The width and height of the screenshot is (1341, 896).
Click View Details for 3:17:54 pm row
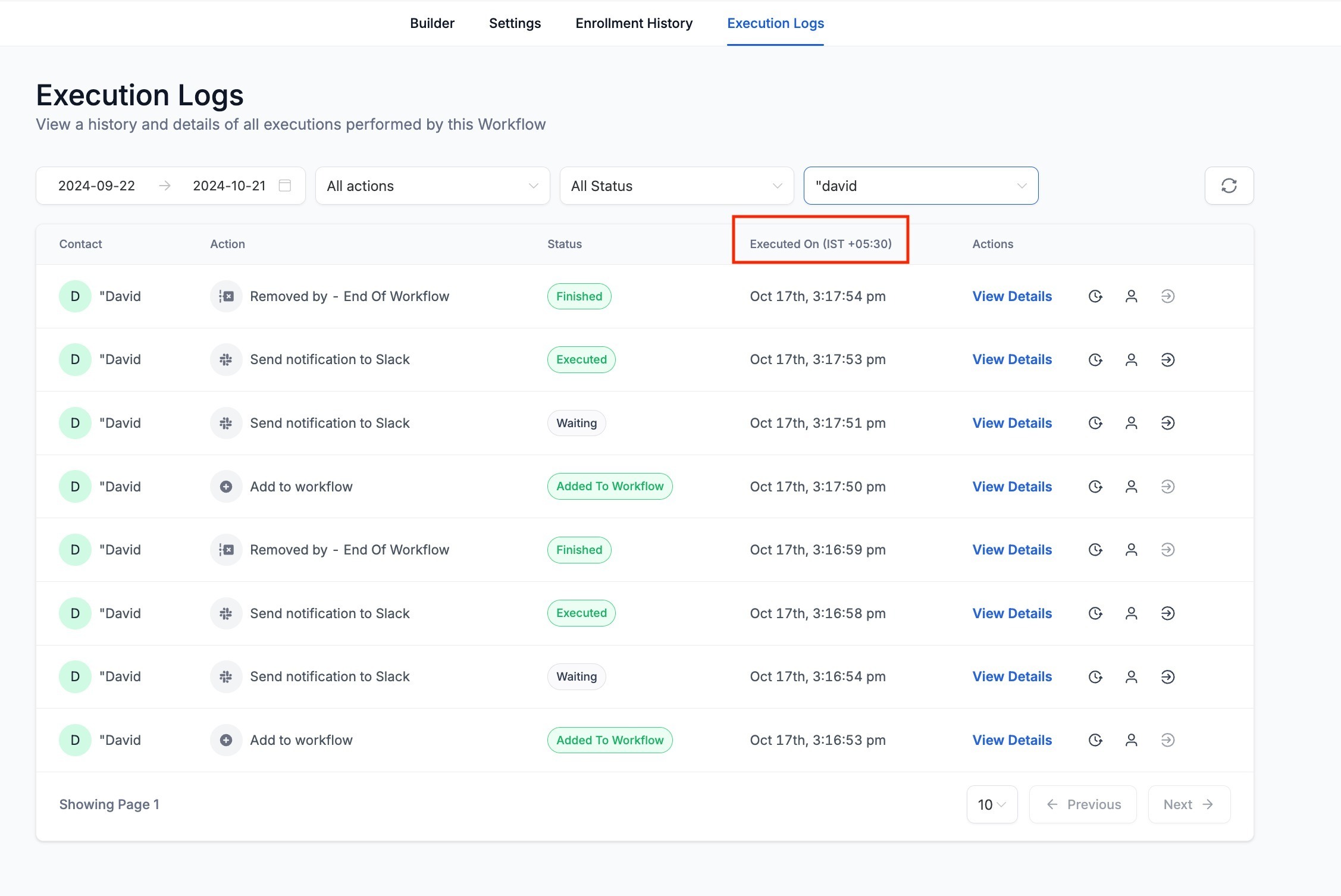(x=1011, y=296)
